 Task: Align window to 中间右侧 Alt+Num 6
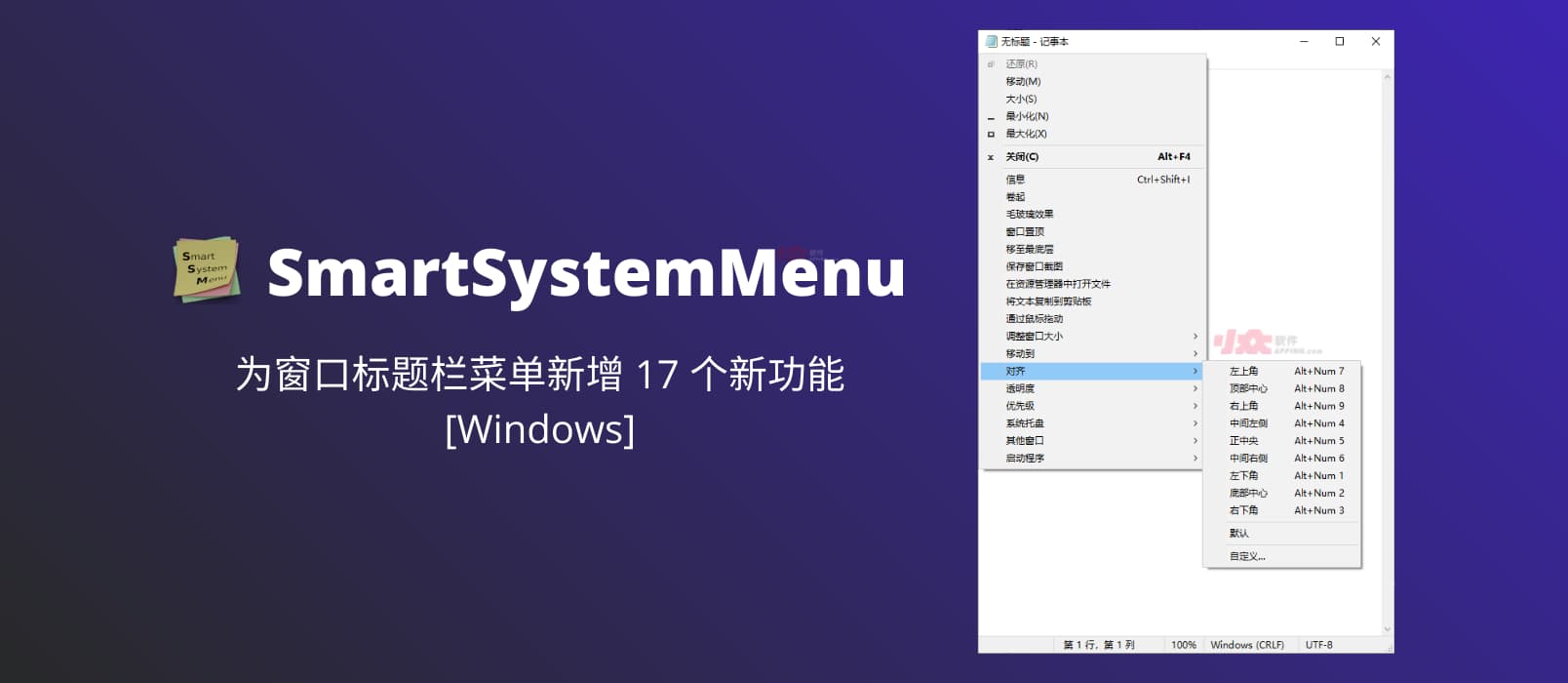click(x=1282, y=459)
